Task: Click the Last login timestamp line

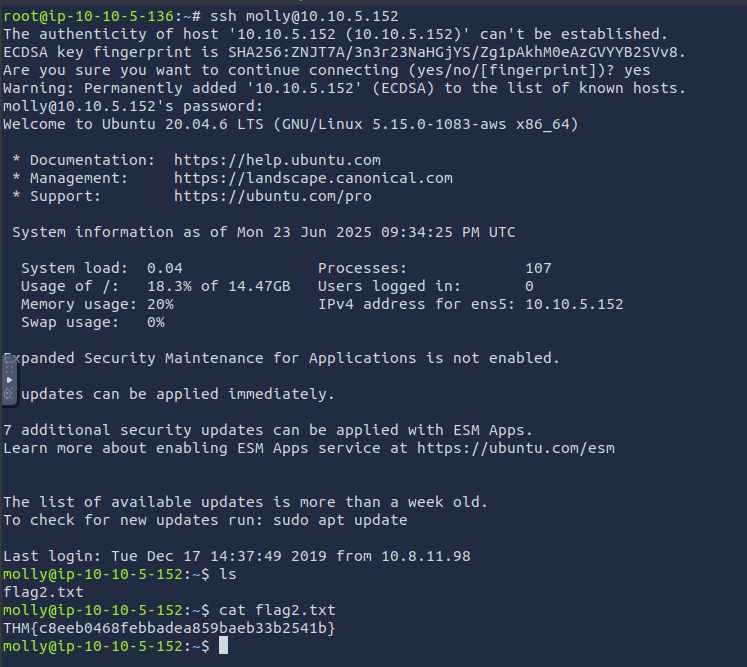Action: (x=237, y=556)
